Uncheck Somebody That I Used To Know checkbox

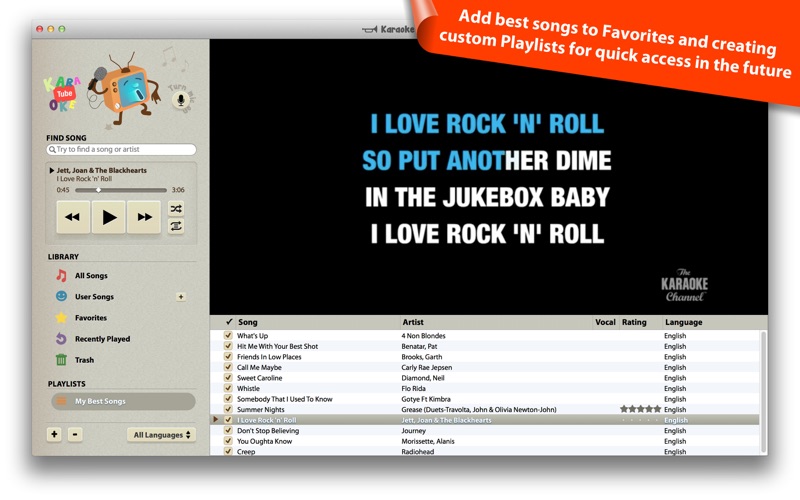tap(228, 398)
